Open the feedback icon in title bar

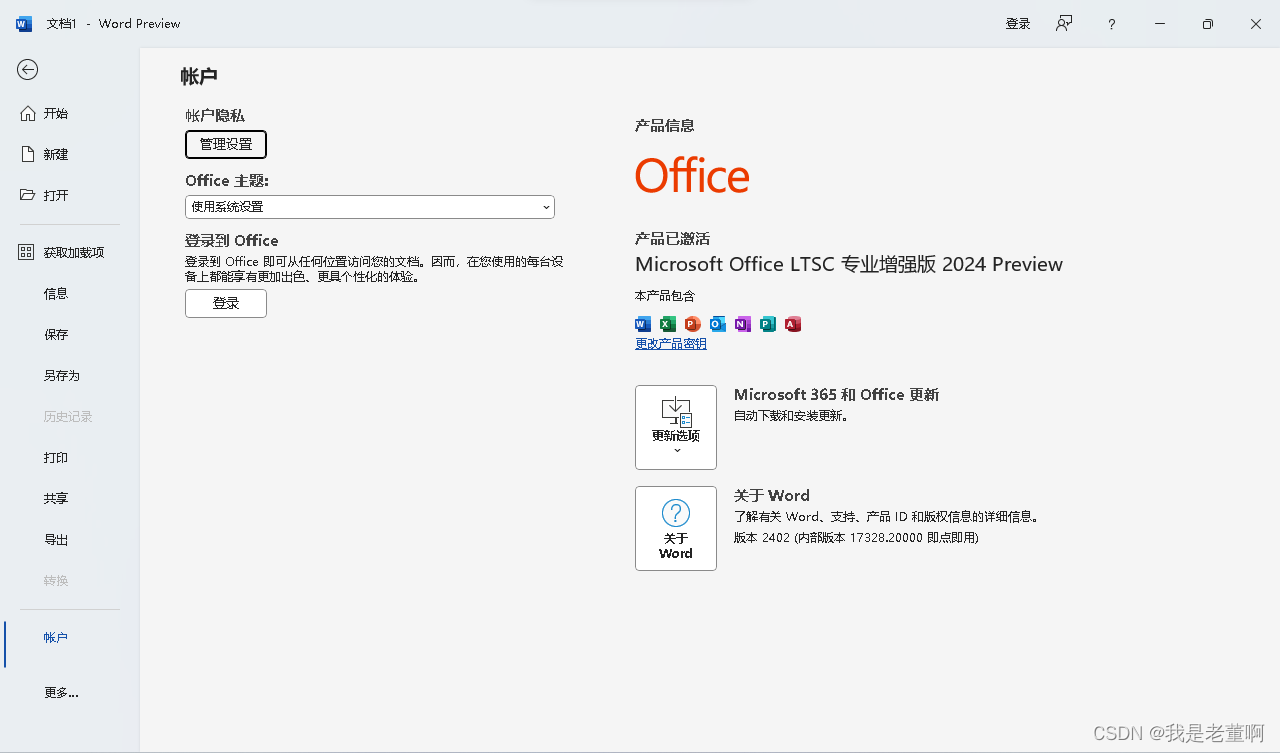[1065, 24]
